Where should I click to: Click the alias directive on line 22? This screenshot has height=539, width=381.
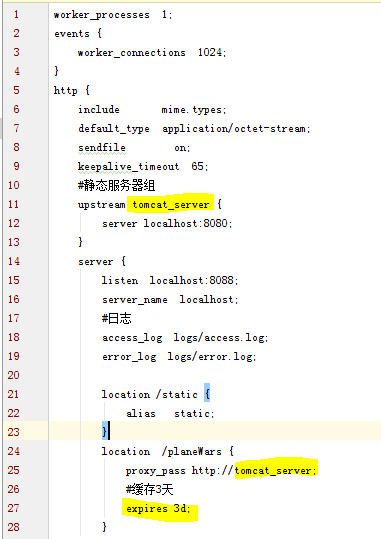pos(141,414)
